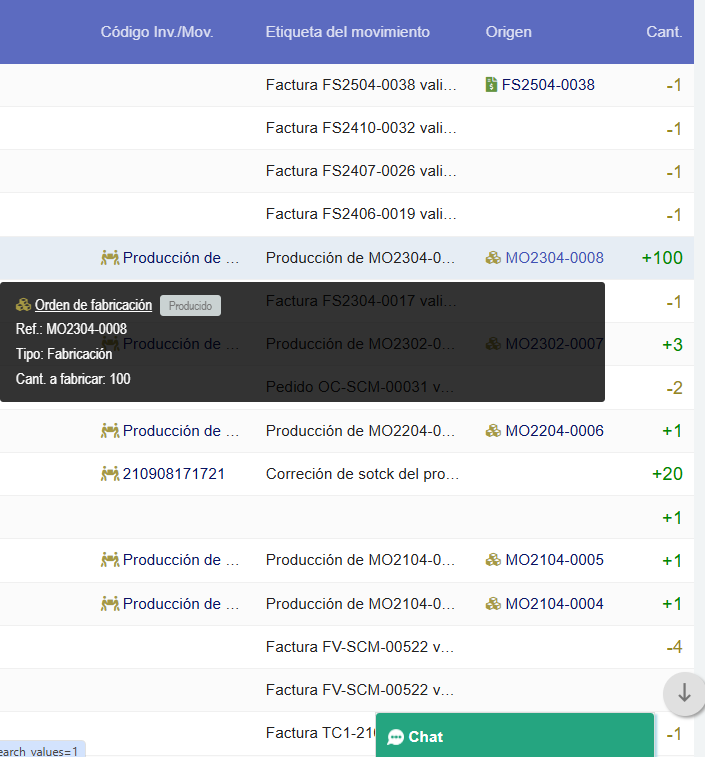This screenshot has height=757, width=705.
Task: Open origin link FS2504-0038
Action: [548, 84]
